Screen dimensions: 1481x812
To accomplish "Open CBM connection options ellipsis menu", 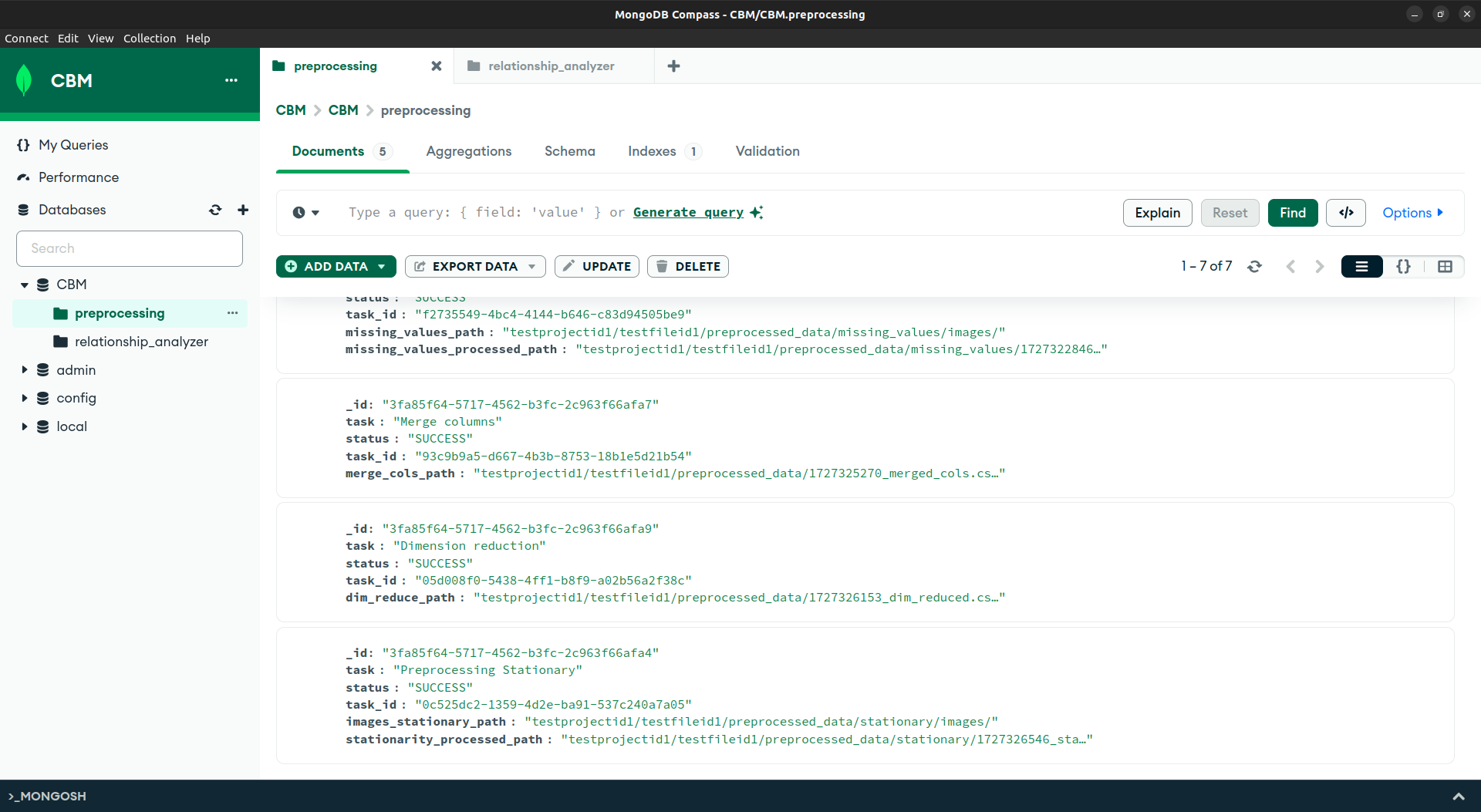I will tap(231, 80).
